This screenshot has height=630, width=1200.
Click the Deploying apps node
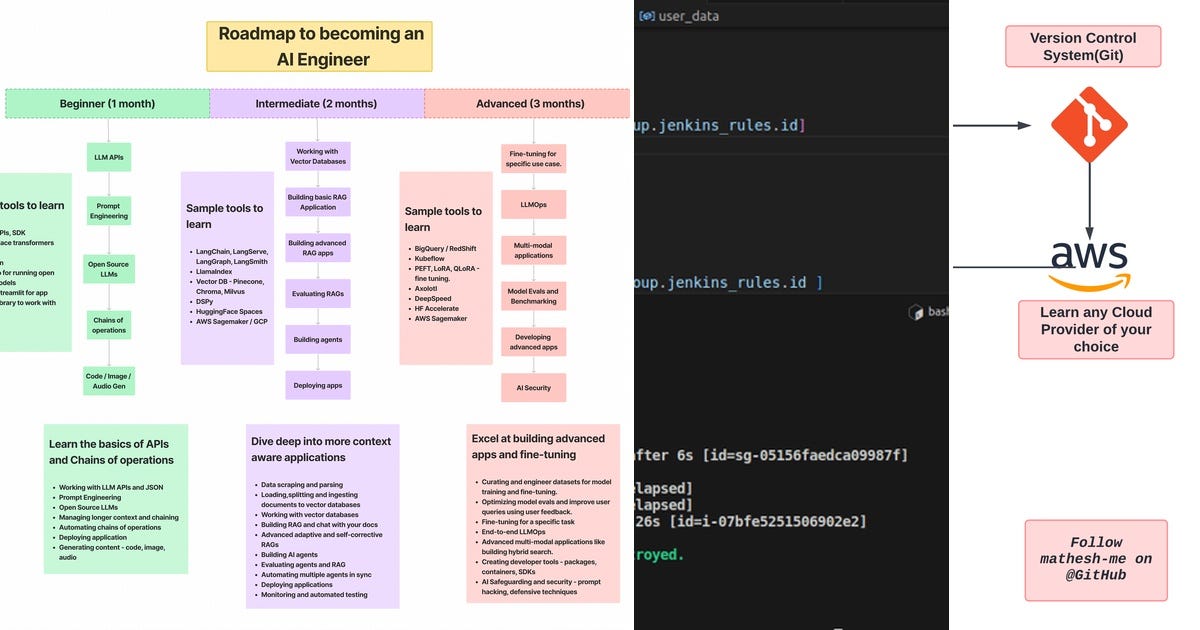pyautogui.click(x=317, y=385)
